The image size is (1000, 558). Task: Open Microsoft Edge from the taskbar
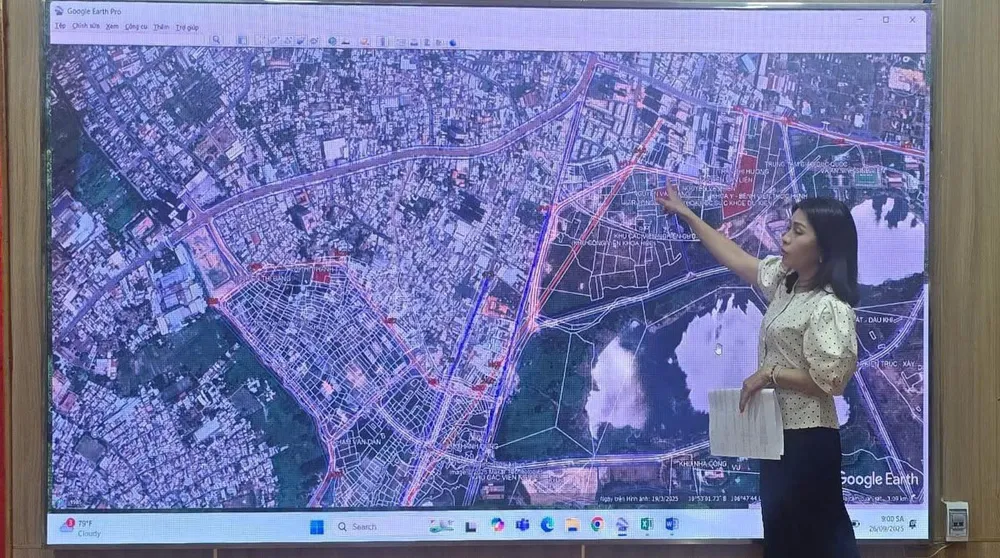point(547,524)
